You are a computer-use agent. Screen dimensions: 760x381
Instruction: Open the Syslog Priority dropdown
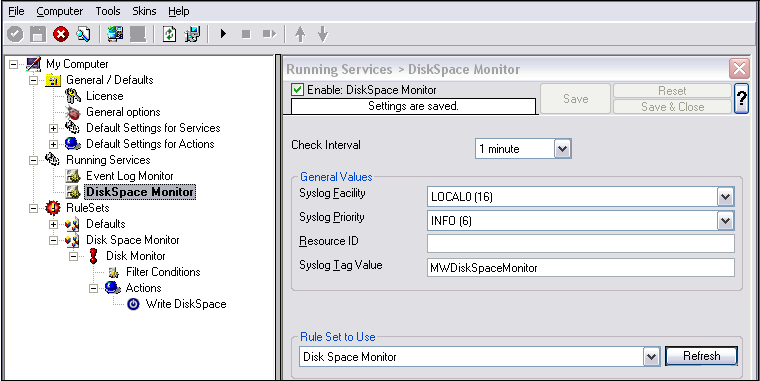point(725,221)
